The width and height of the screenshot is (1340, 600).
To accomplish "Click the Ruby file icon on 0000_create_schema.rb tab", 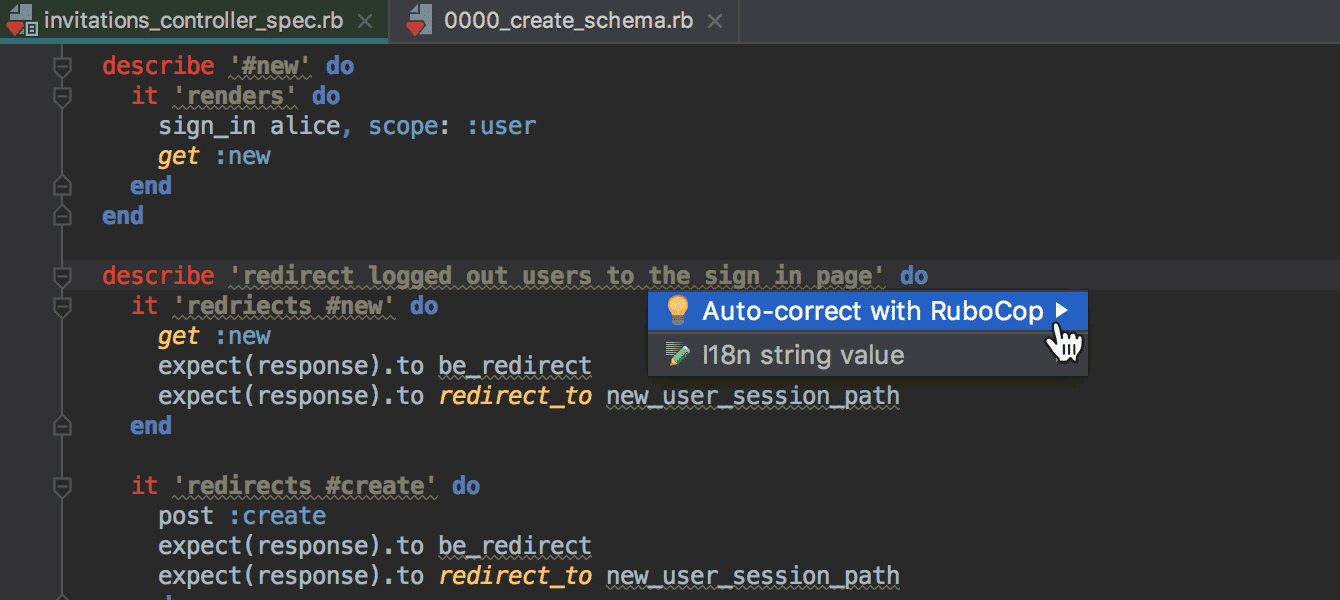I will tap(419, 21).
